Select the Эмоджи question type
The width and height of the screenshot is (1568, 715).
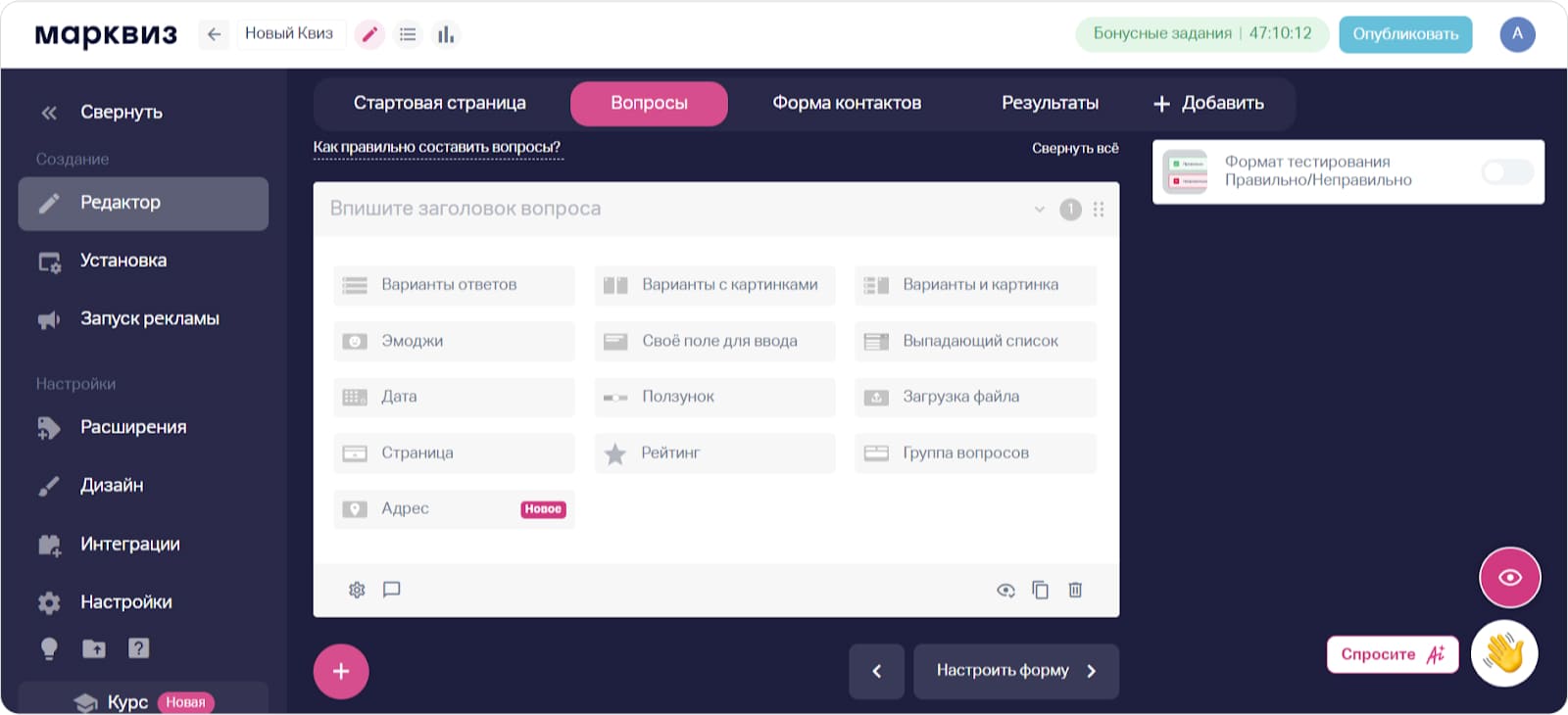click(454, 341)
